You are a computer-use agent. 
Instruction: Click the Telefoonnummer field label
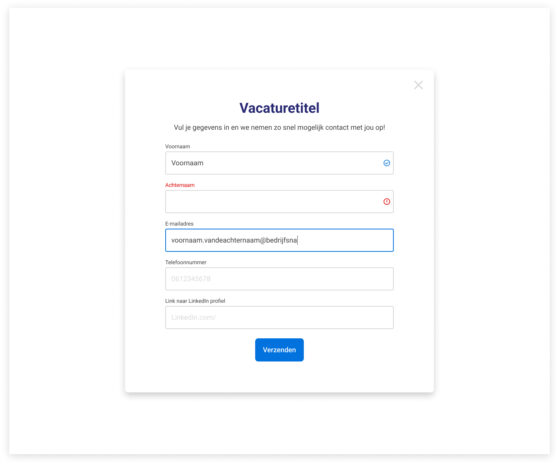click(185, 262)
